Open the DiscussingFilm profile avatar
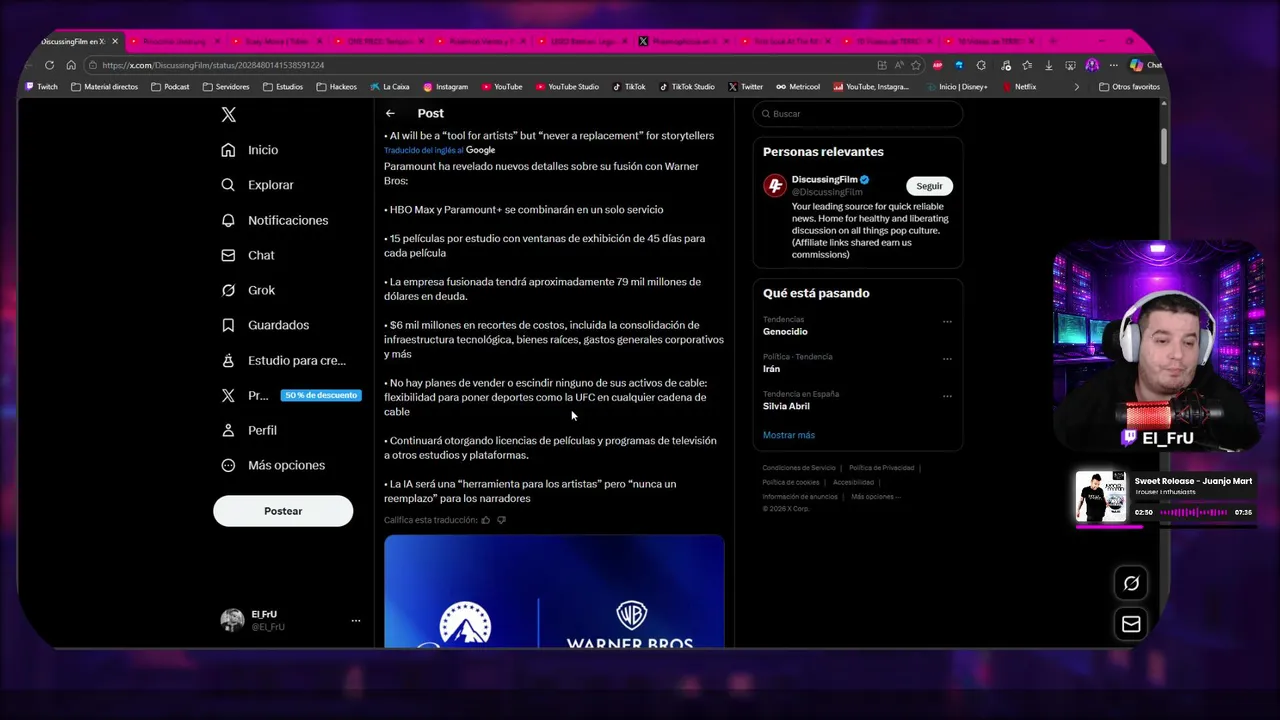 coord(775,186)
